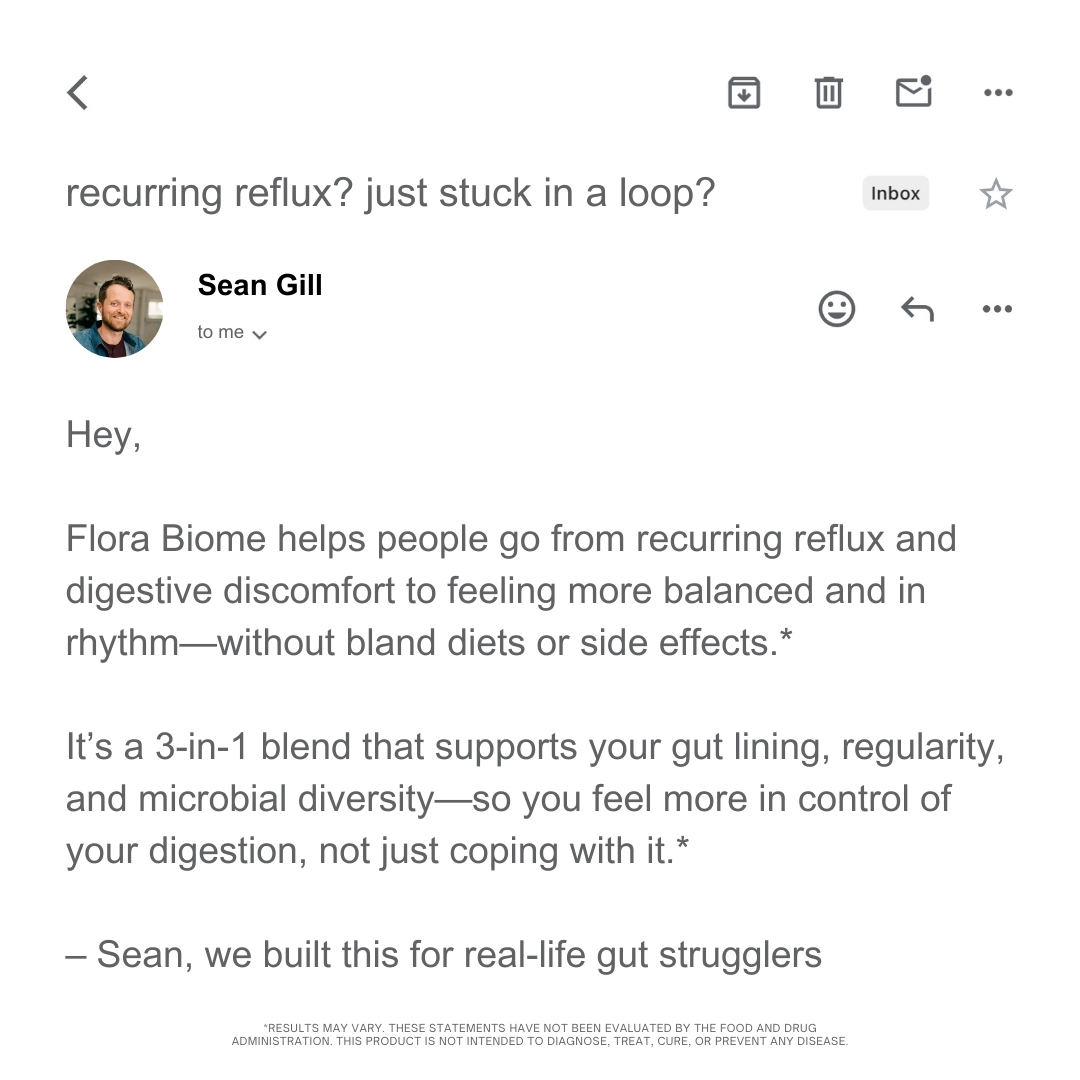
Task: Reply to Sean Gill's message
Action: pos(917,309)
